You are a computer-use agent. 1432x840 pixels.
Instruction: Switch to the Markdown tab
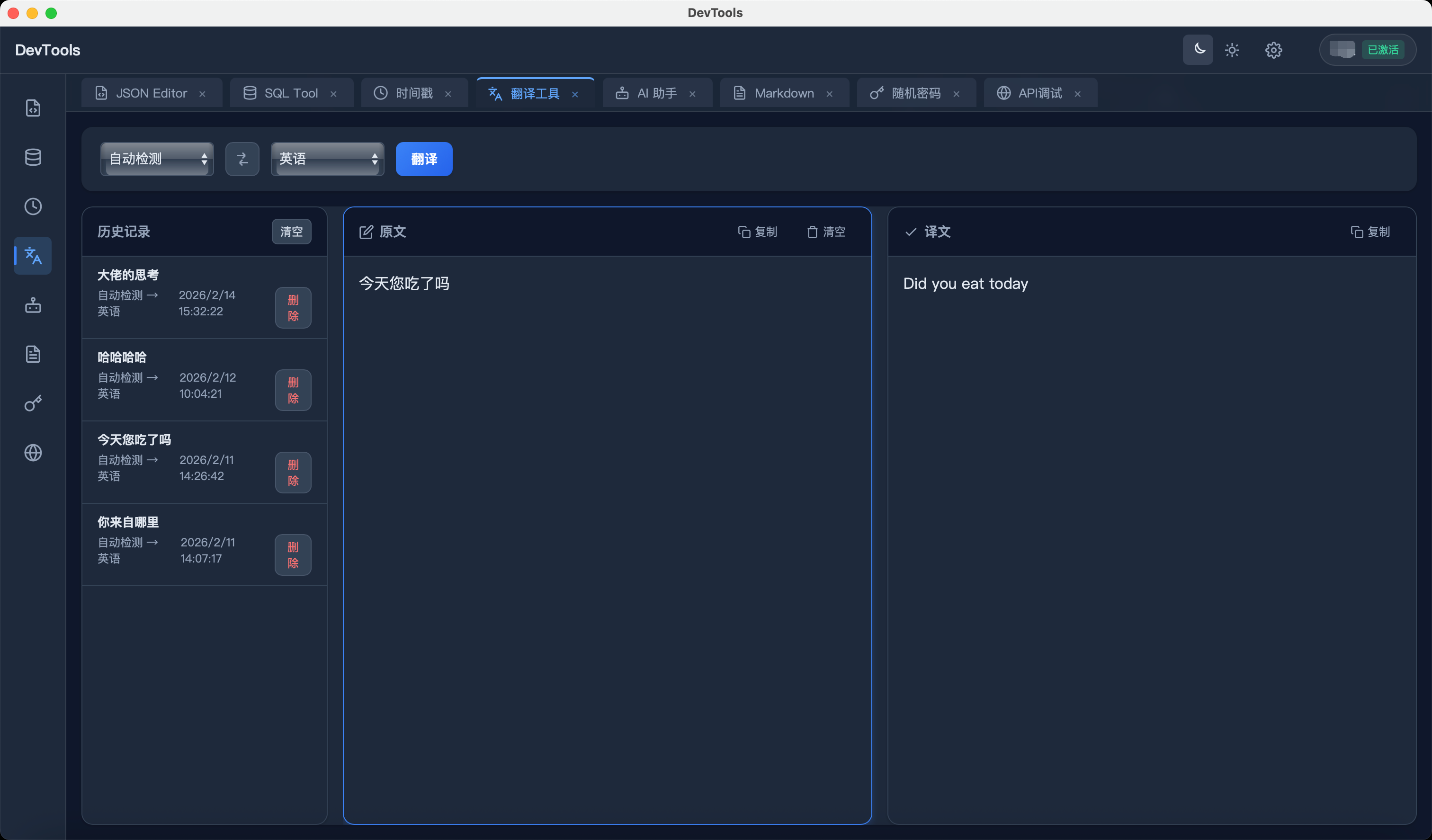[783, 93]
